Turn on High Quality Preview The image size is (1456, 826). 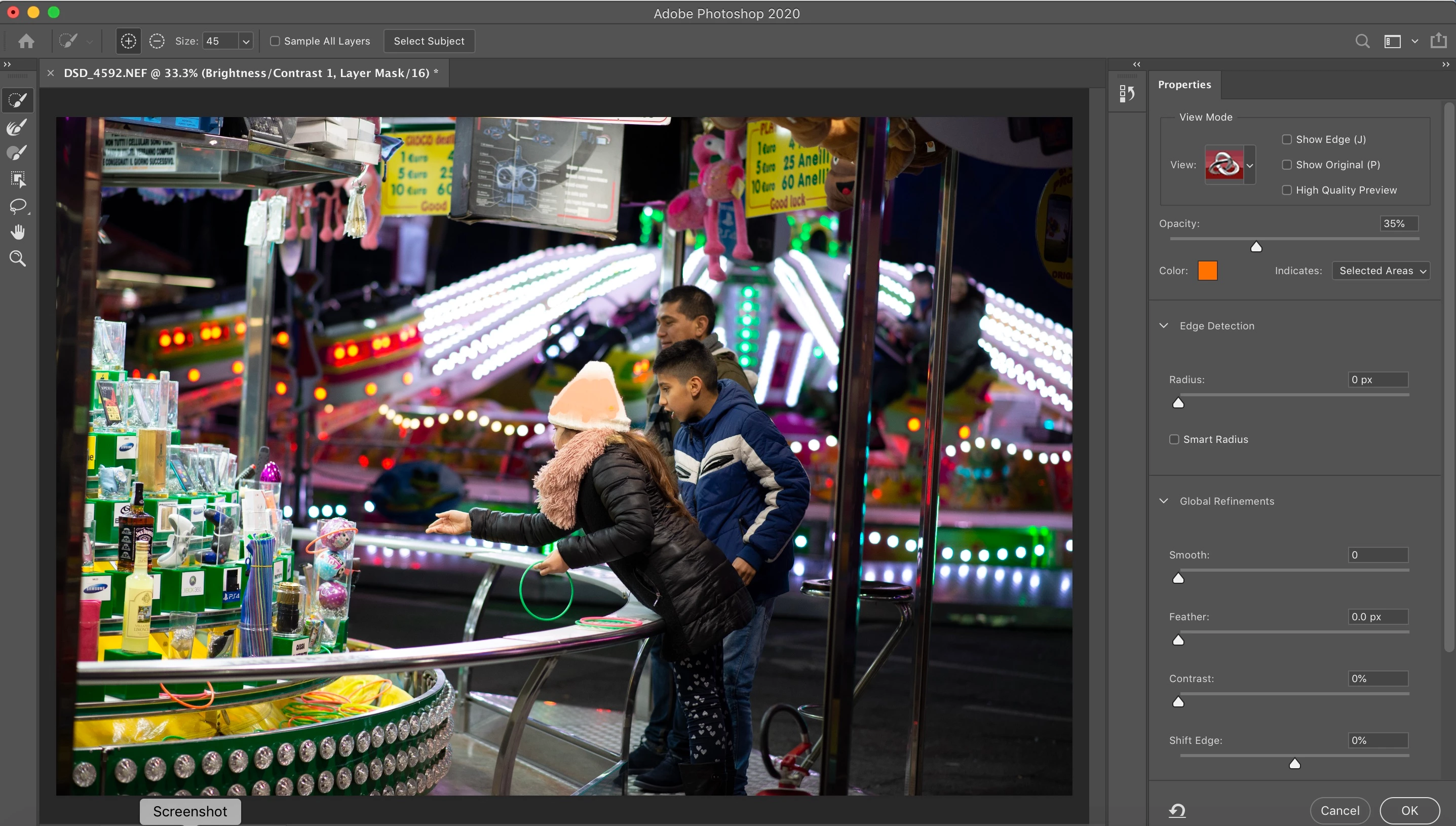coord(1286,190)
